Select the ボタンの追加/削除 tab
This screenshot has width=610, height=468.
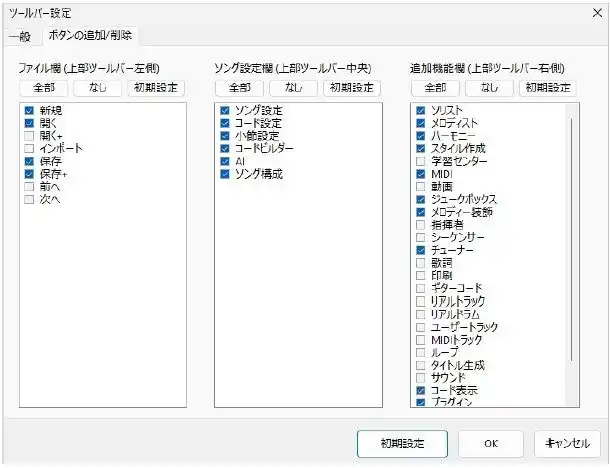(x=90, y=36)
